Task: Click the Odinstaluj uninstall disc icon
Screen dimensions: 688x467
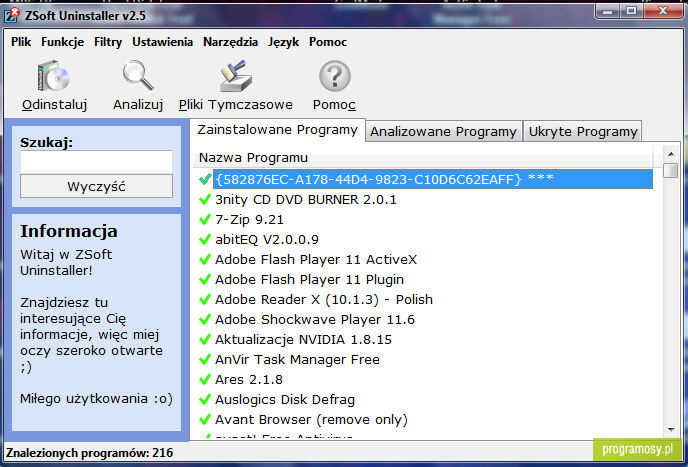Action: click(x=54, y=76)
